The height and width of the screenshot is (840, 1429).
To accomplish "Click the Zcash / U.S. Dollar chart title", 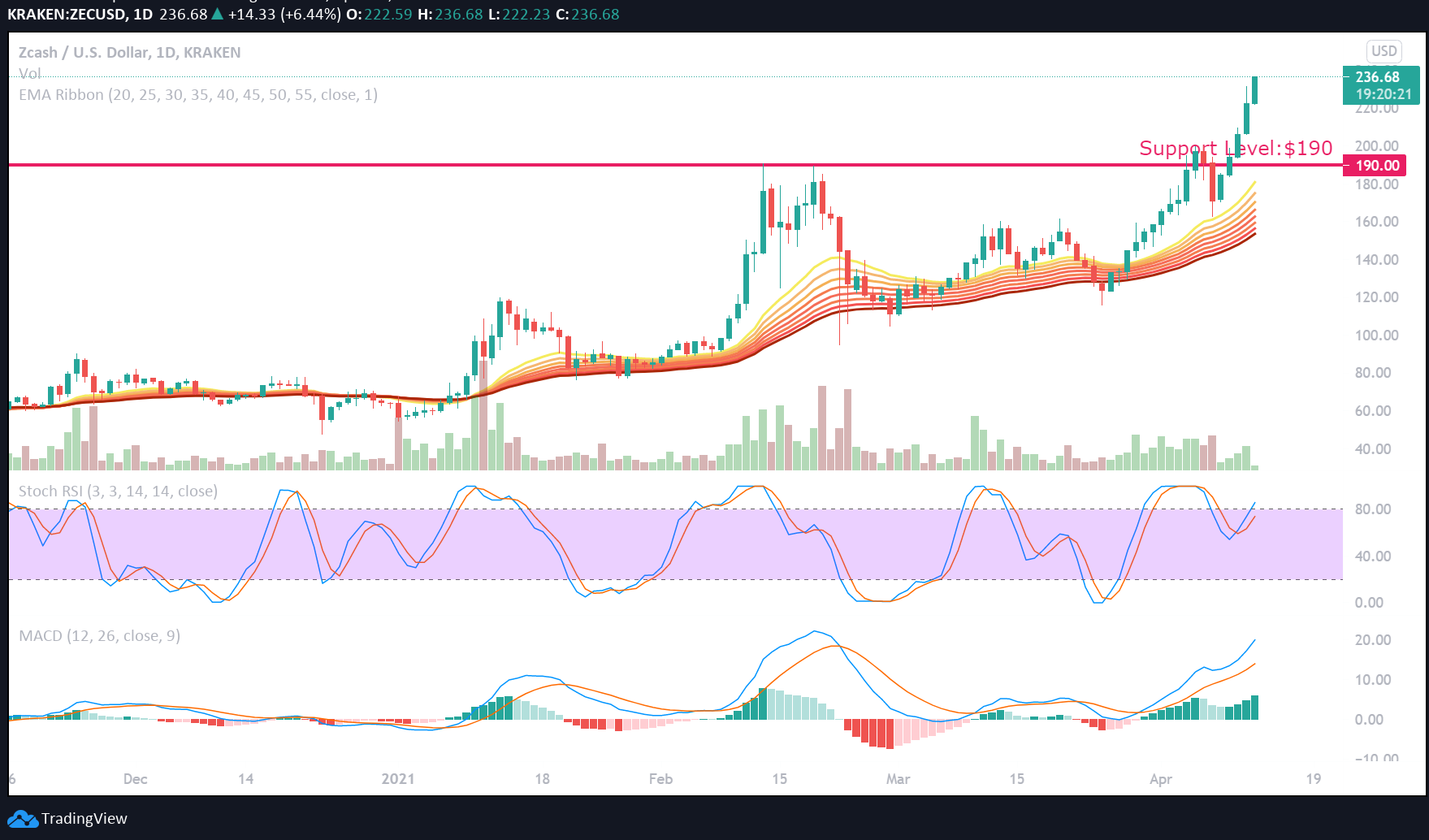I will pos(129,53).
